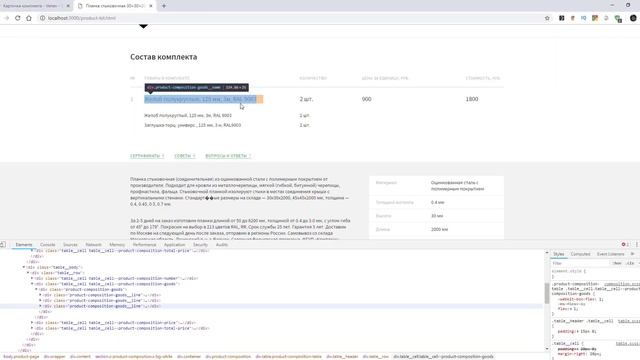Click the Состав комплекта heading
This screenshot has height=360, width=640.
[x=164, y=57]
